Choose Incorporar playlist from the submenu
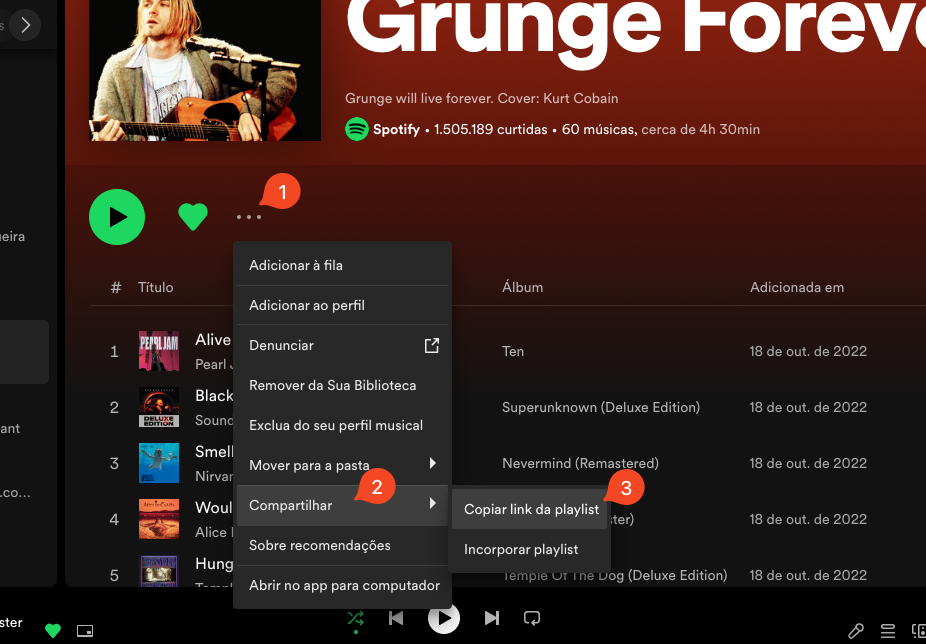 pos(521,549)
